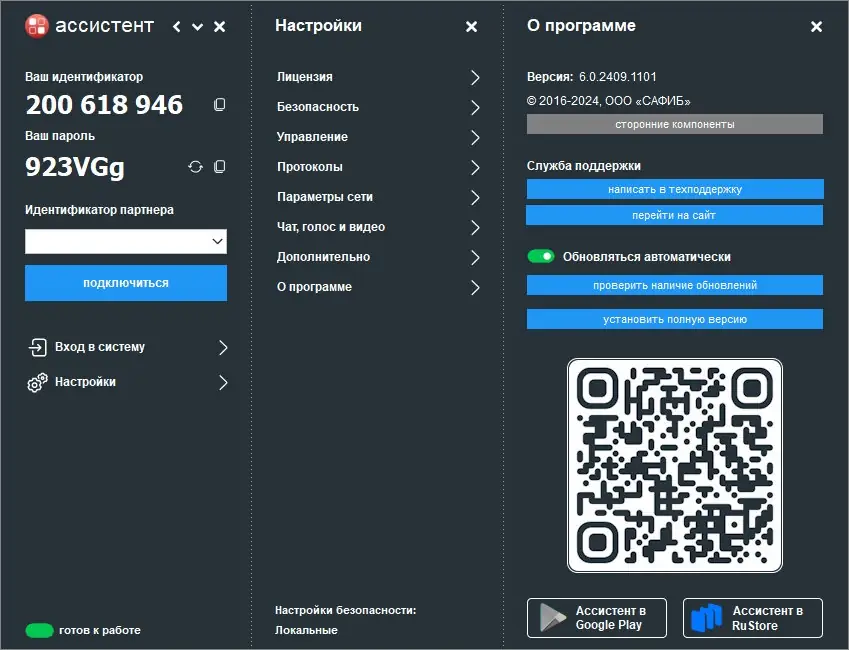849x650 pixels.
Task: Click the Вход в систему login icon
Action: pyautogui.click(x=38, y=348)
